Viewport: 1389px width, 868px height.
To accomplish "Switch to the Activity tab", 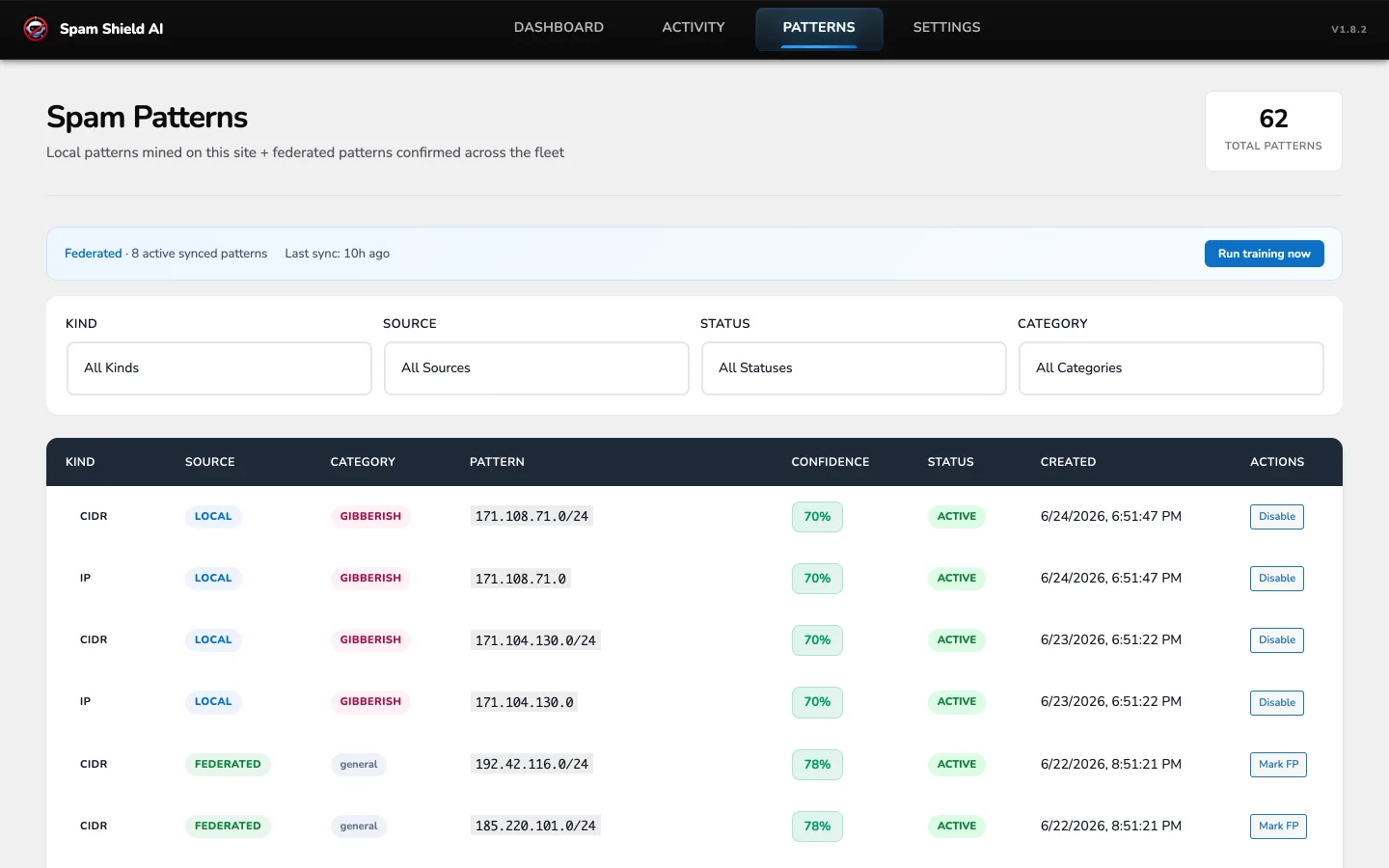I will pos(694,28).
